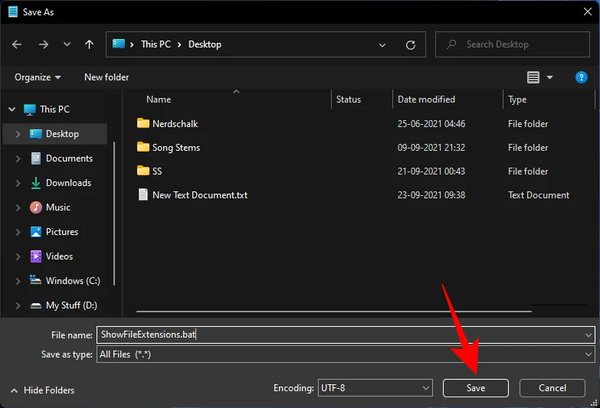Screen dimensions: 600x408
Task: Go up one folder level
Action: point(89,44)
